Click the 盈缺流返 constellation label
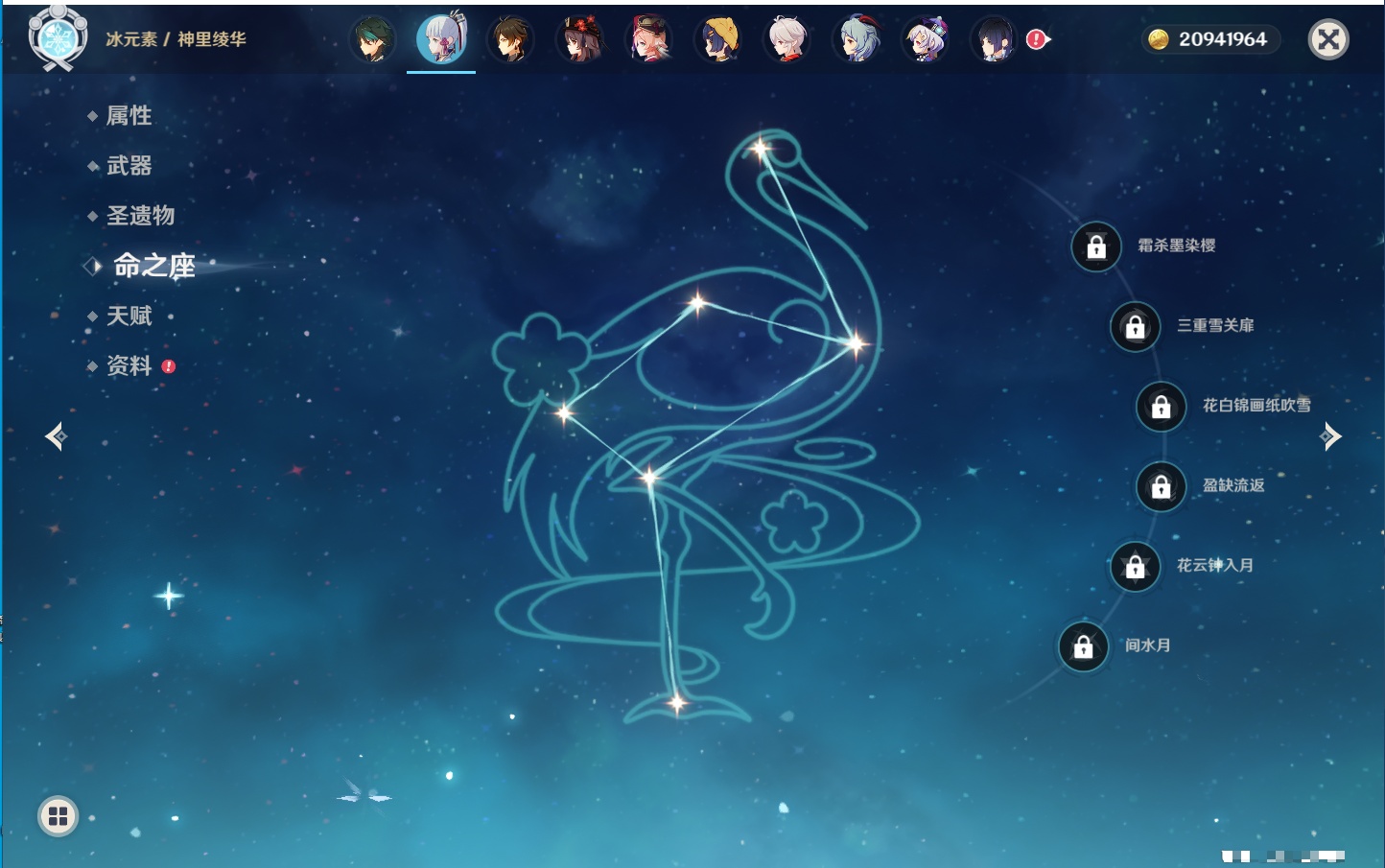 [1233, 485]
